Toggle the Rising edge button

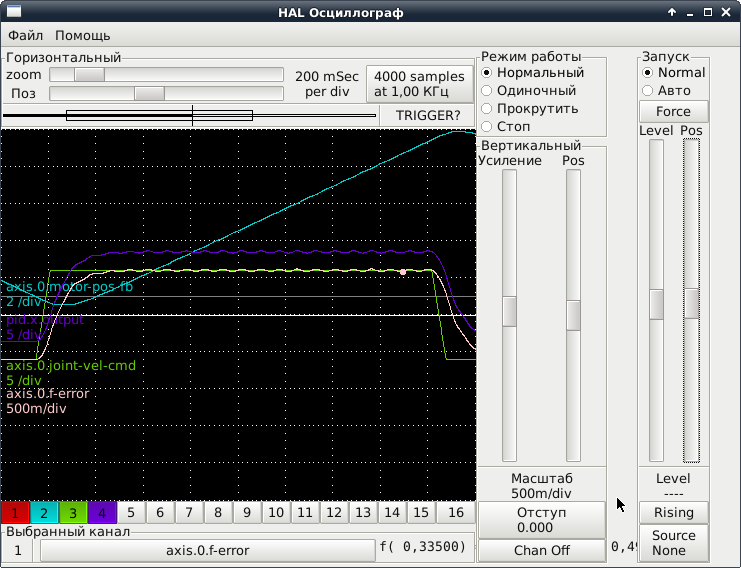tap(673, 513)
